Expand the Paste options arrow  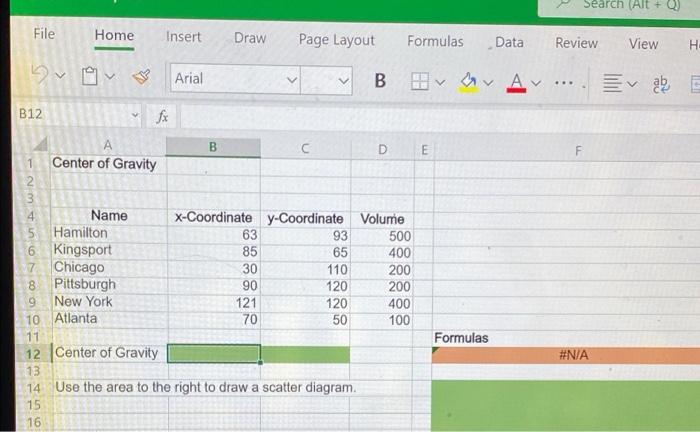[110, 77]
